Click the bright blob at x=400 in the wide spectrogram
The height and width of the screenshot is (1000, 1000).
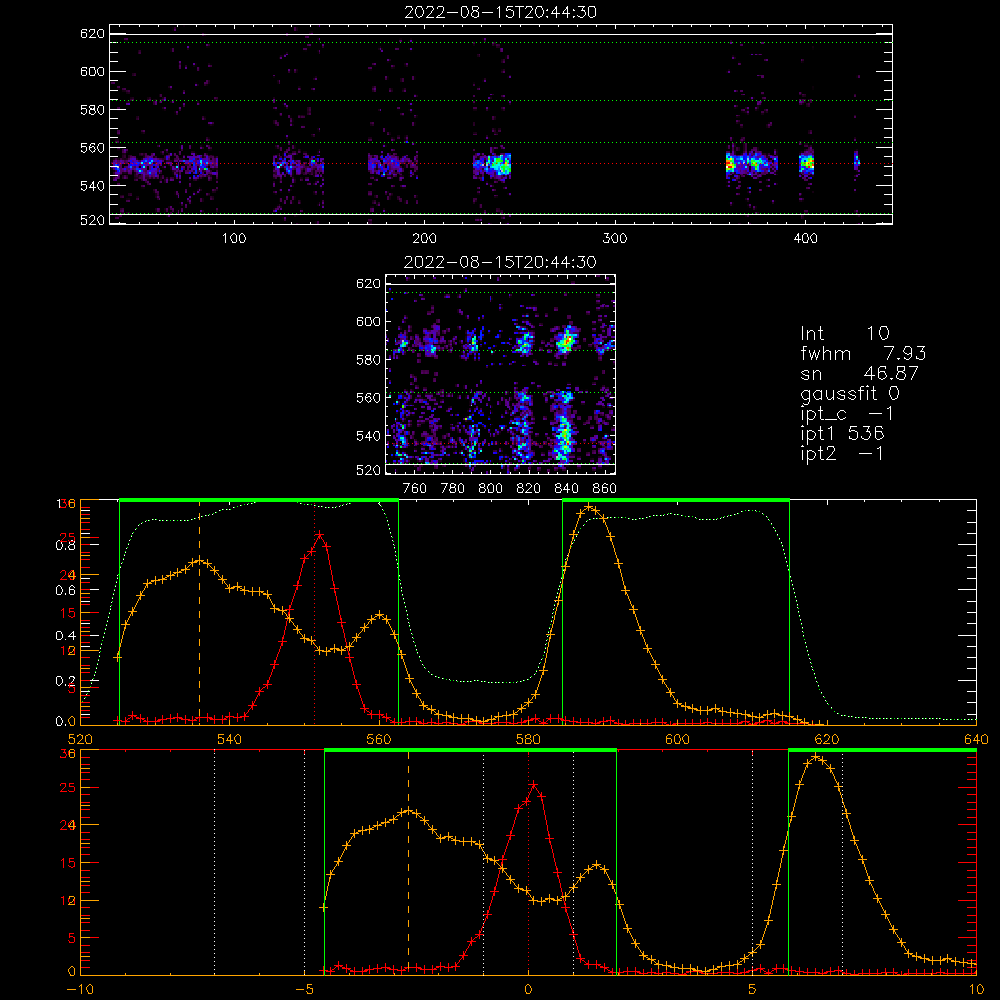point(807,164)
